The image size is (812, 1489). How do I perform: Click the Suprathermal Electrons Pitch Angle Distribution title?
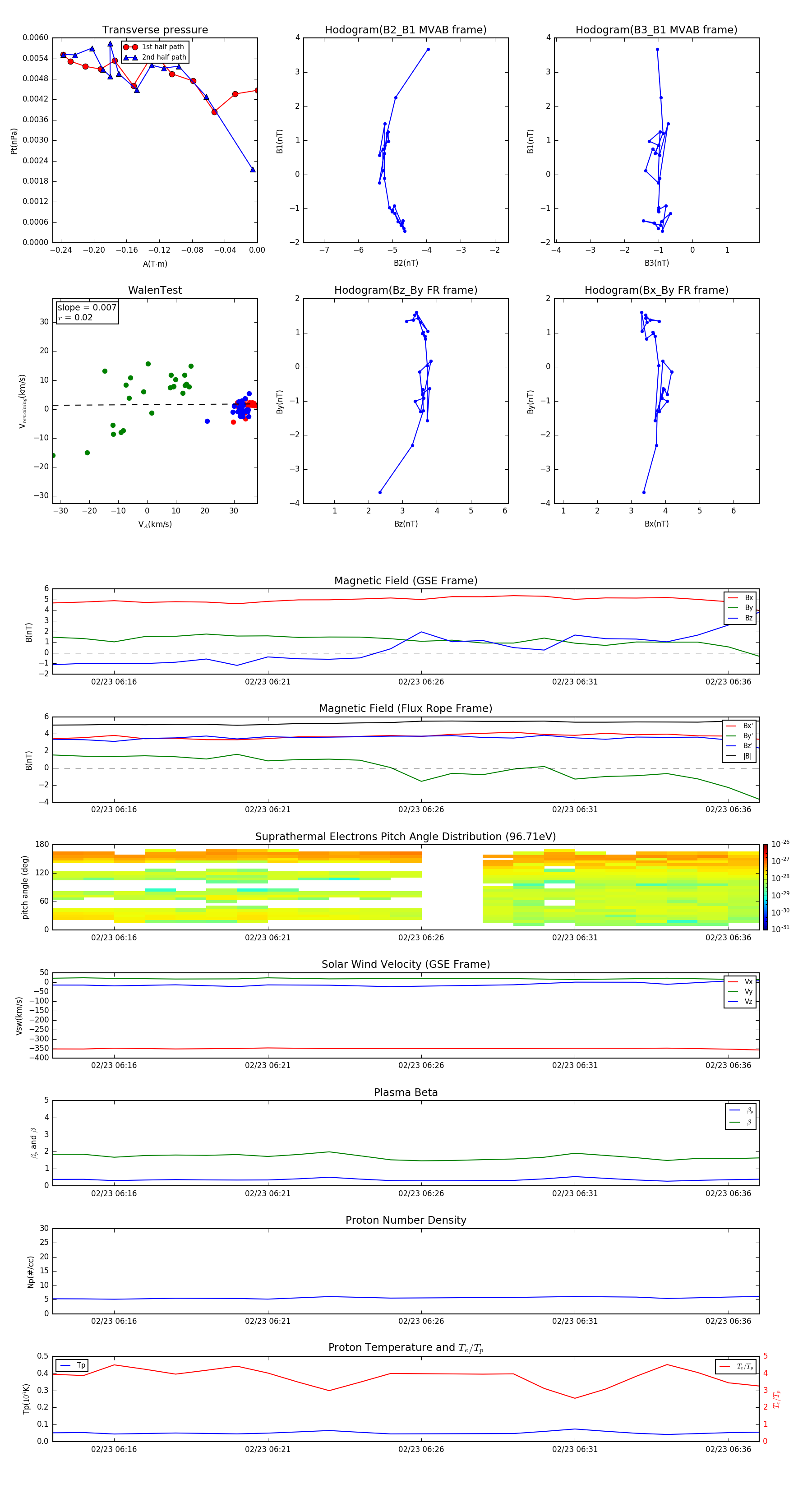(x=406, y=837)
